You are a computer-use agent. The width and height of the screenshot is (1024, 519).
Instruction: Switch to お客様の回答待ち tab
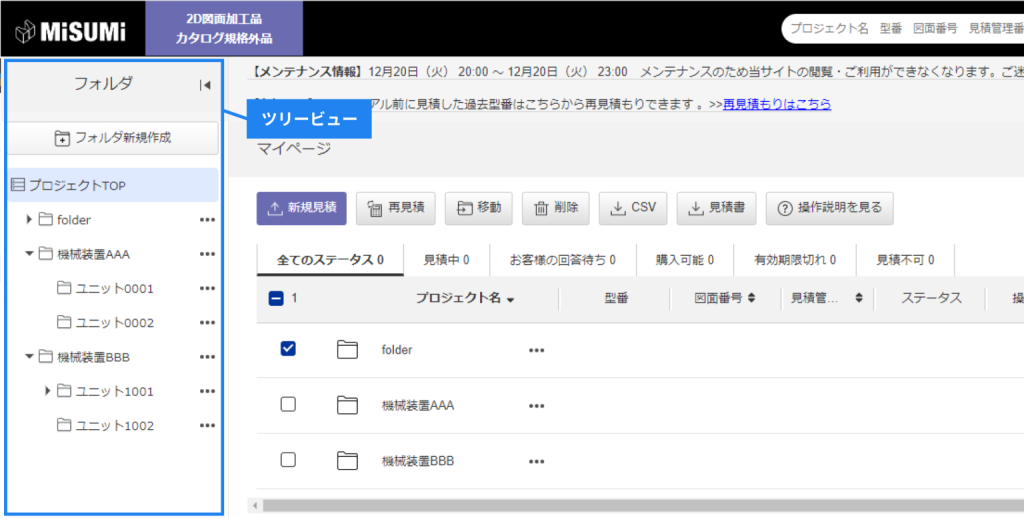562,260
